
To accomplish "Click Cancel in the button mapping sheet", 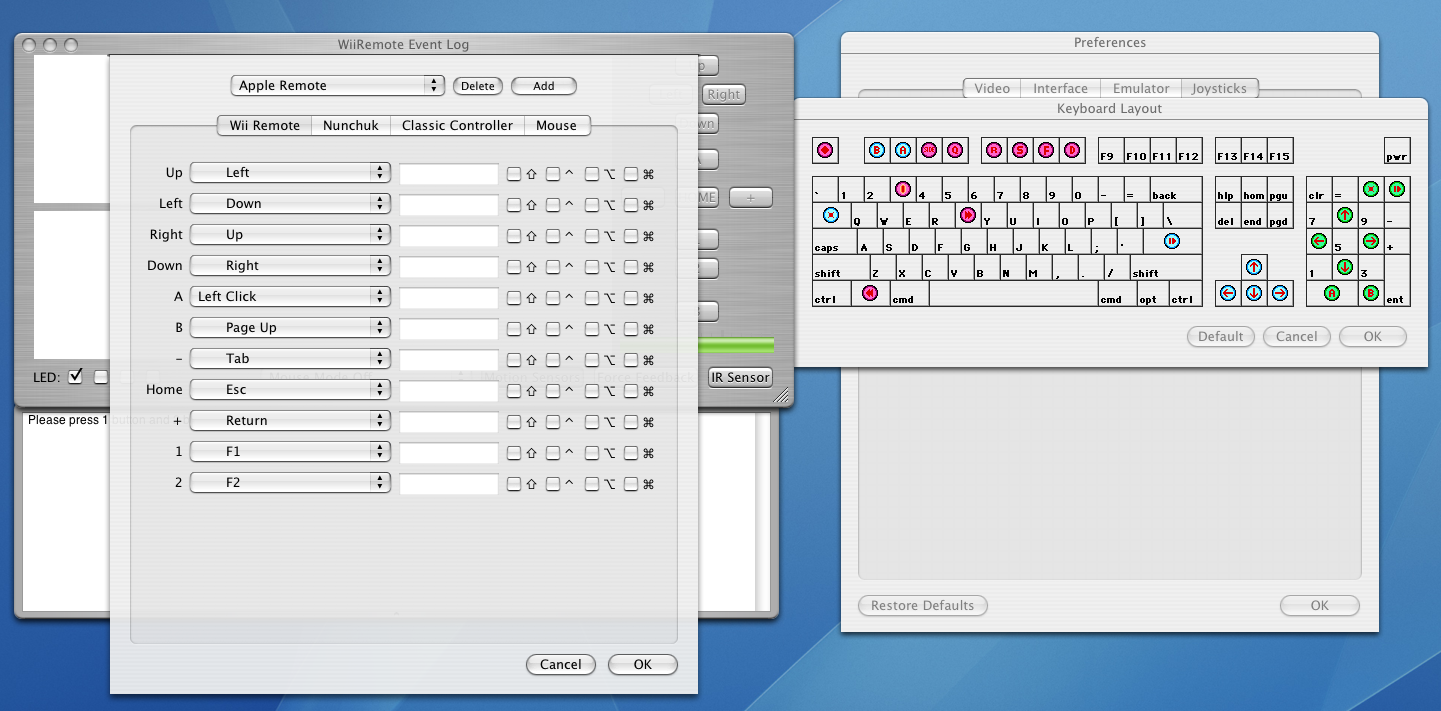I will [x=561, y=665].
